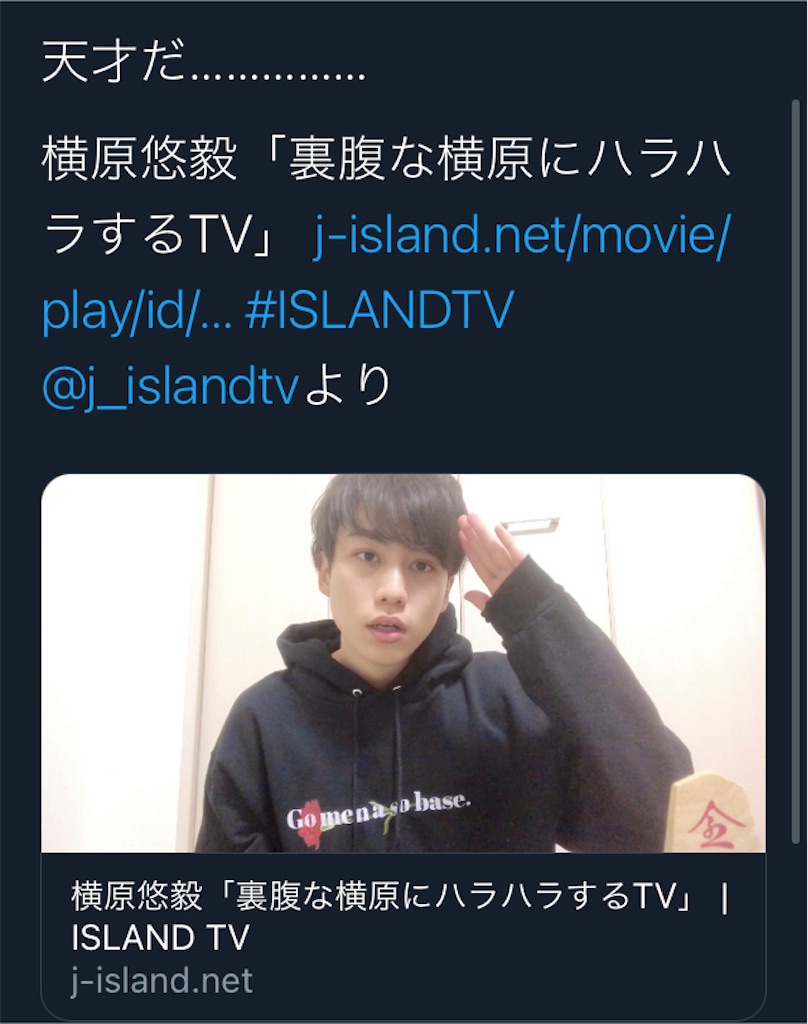Screen dimensions: 808x1024
Task: Click the 横原悠毅 name in tweet text
Action: tap(138, 159)
